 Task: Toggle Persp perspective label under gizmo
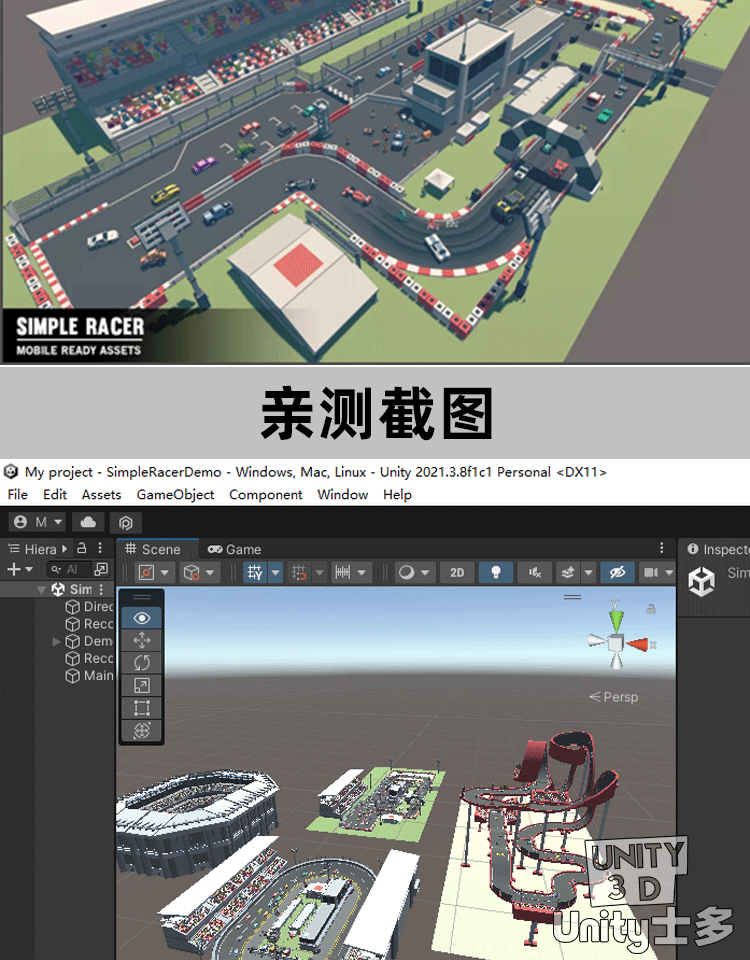pyautogui.click(x=613, y=697)
